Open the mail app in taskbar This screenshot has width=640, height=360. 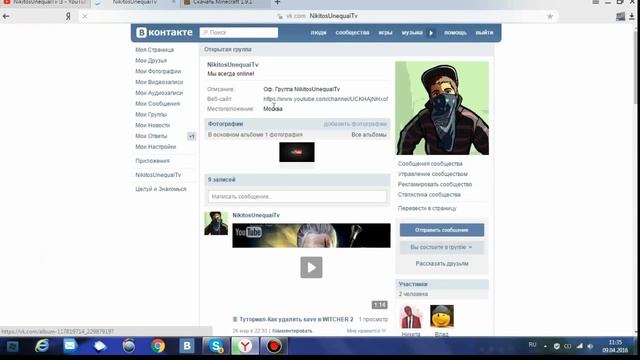point(70,346)
